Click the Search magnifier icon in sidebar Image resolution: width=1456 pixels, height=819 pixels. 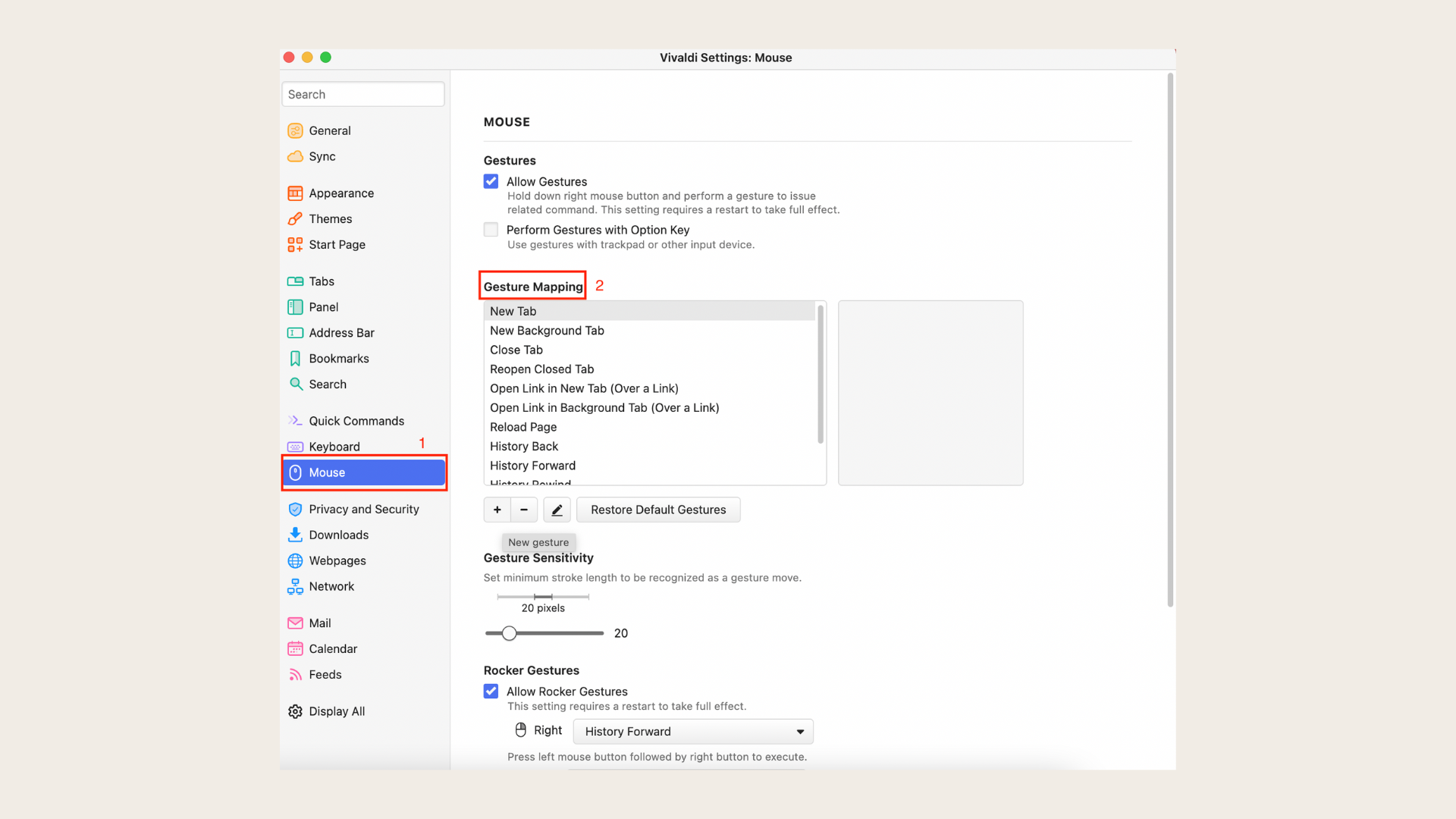pos(296,384)
